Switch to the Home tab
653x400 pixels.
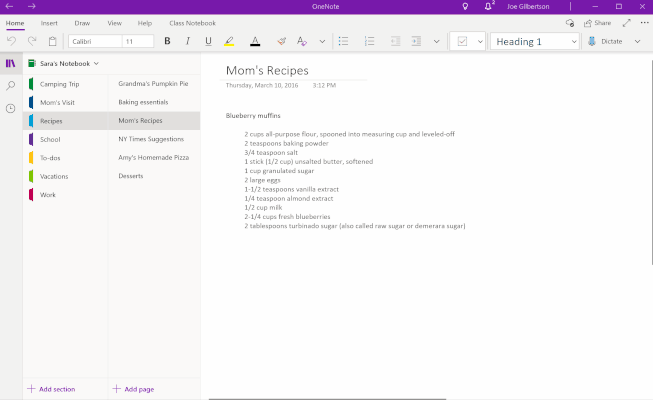[15, 23]
